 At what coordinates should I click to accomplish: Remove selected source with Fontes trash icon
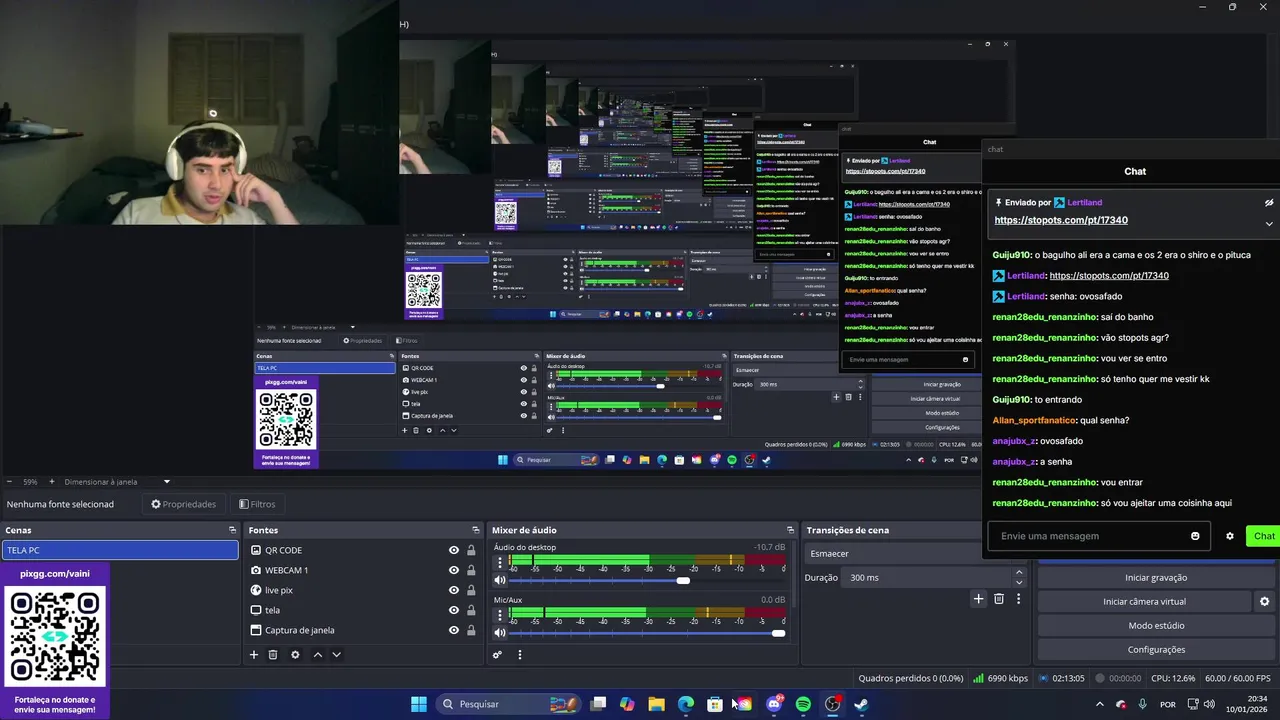point(273,655)
